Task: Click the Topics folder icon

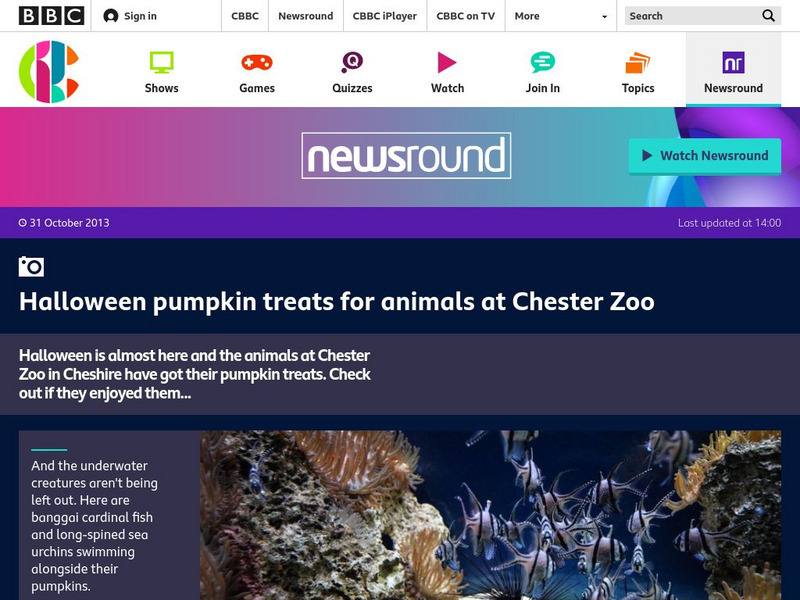Action: click(637, 62)
